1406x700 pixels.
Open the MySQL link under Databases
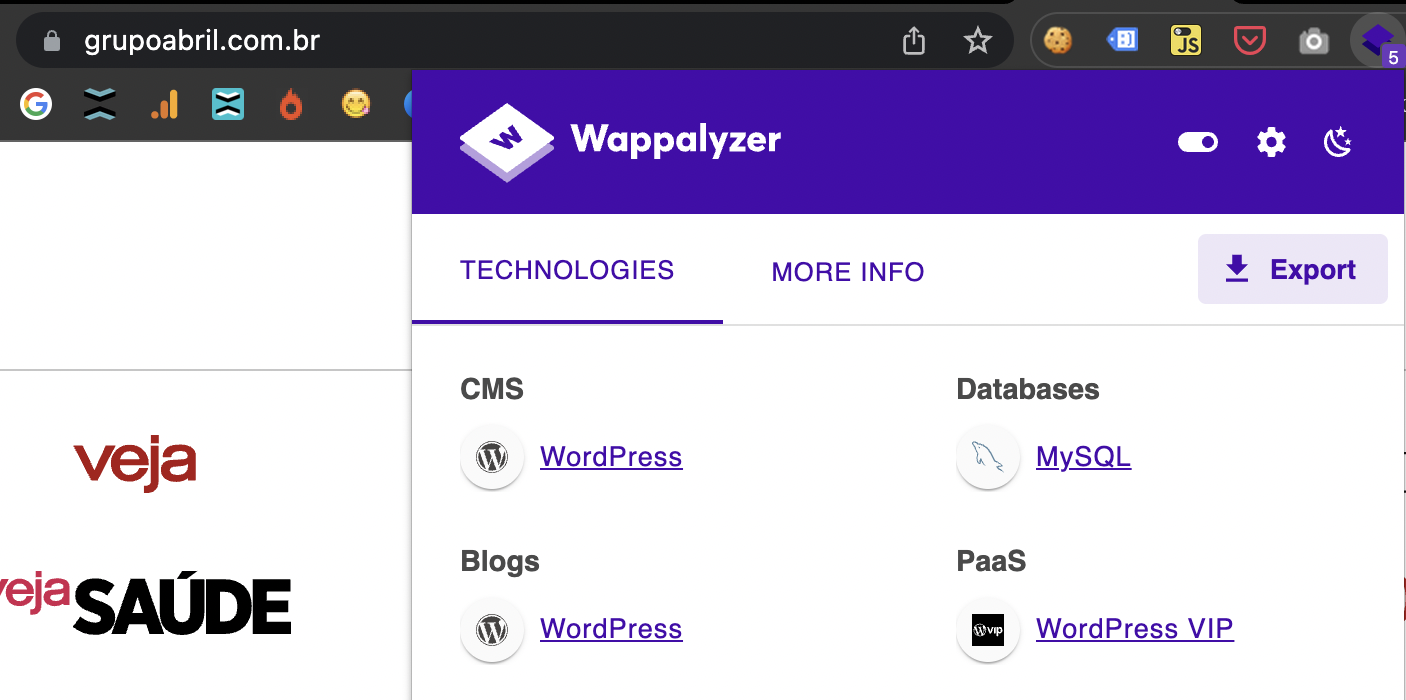tap(1083, 457)
